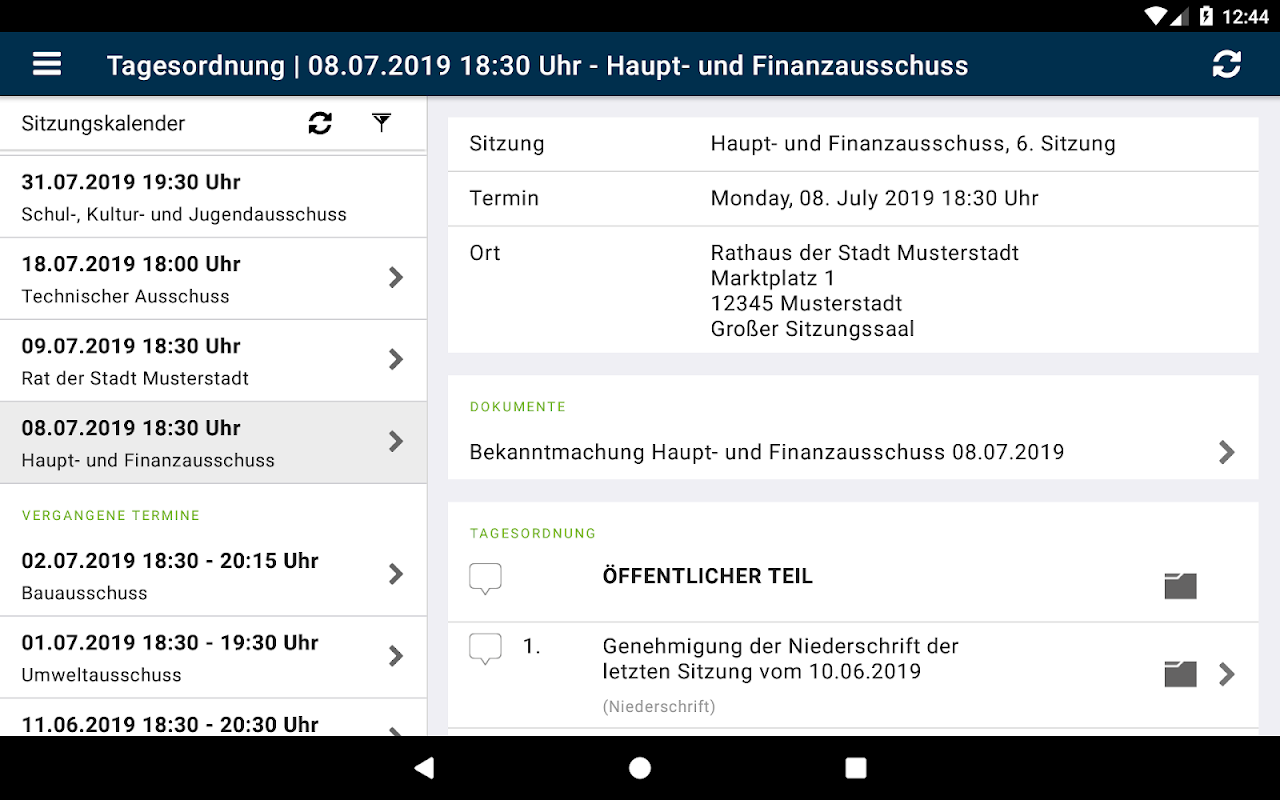Tap the Android back button
1280x800 pixels.
(425, 768)
